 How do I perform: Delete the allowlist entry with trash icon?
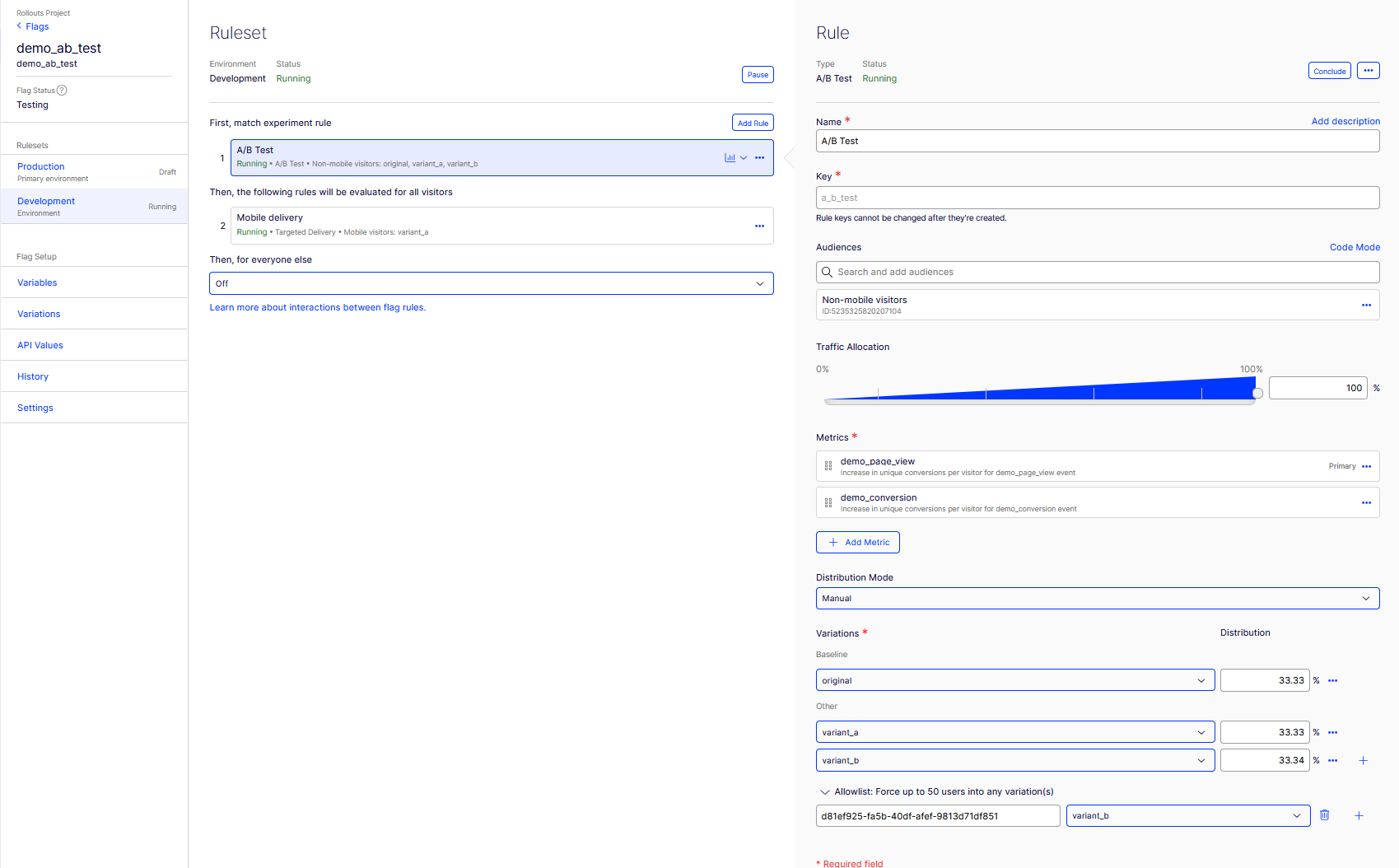point(1324,815)
